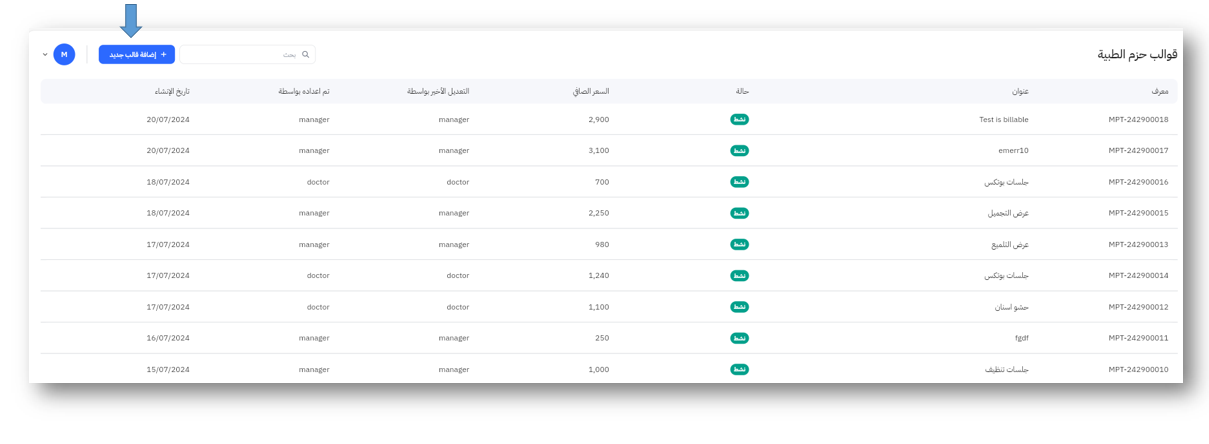Expand the user menu chevron beside avatar
The width and height of the screenshot is (1209, 444).
click(45, 55)
